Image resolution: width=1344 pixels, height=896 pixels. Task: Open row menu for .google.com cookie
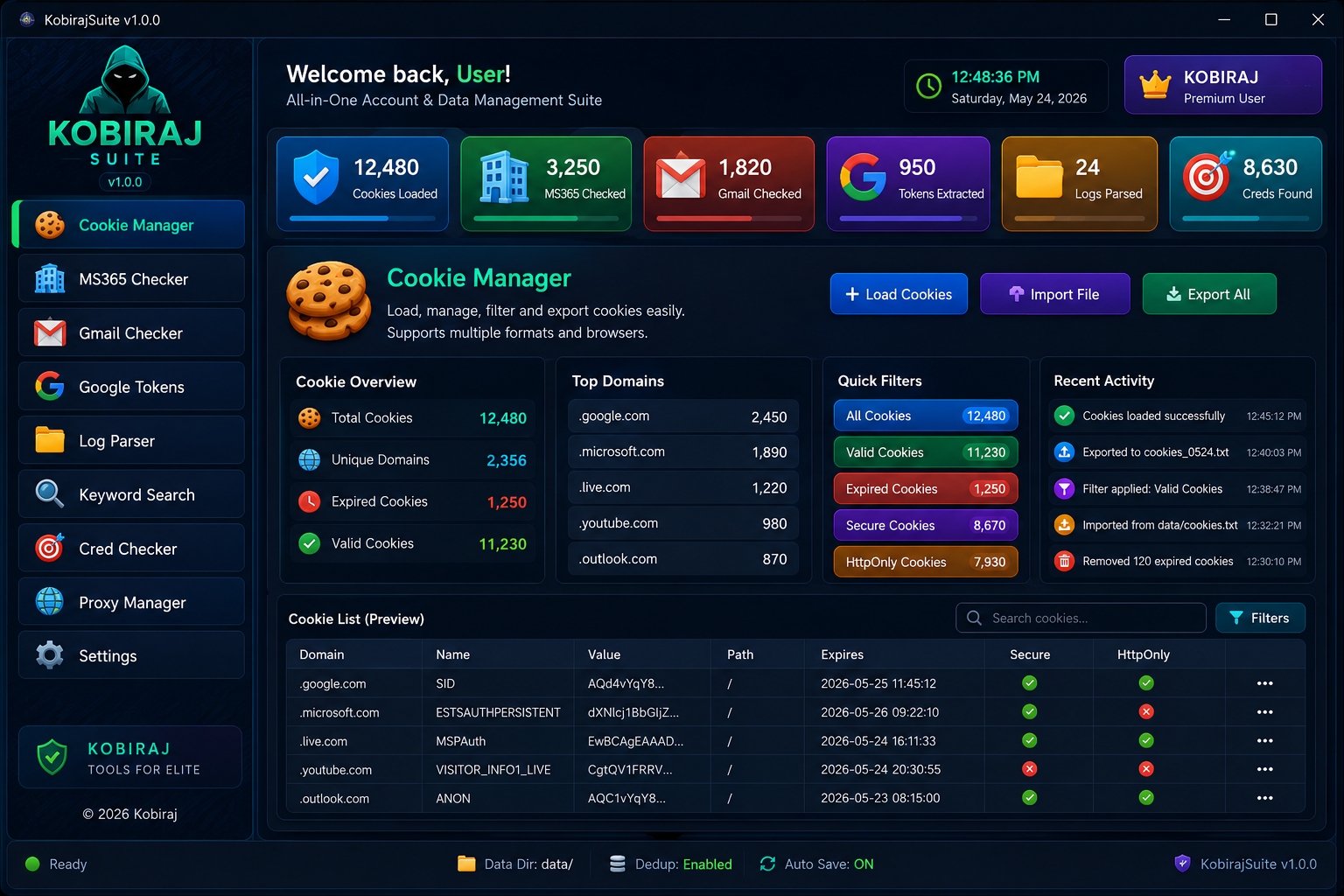coord(1264,683)
